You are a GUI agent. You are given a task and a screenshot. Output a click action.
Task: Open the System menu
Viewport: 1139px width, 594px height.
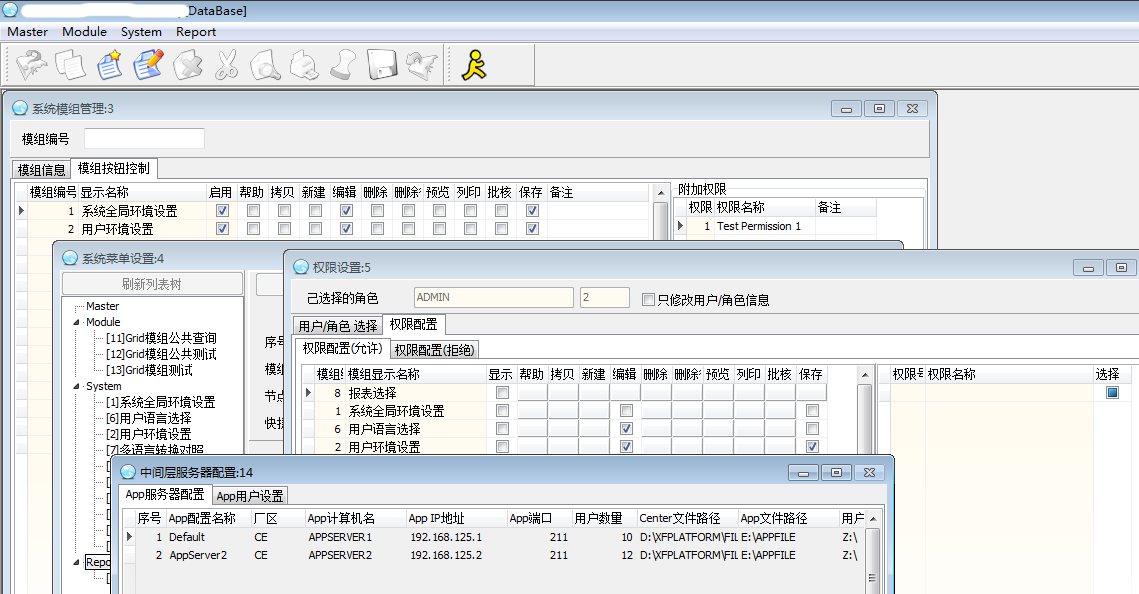141,32
